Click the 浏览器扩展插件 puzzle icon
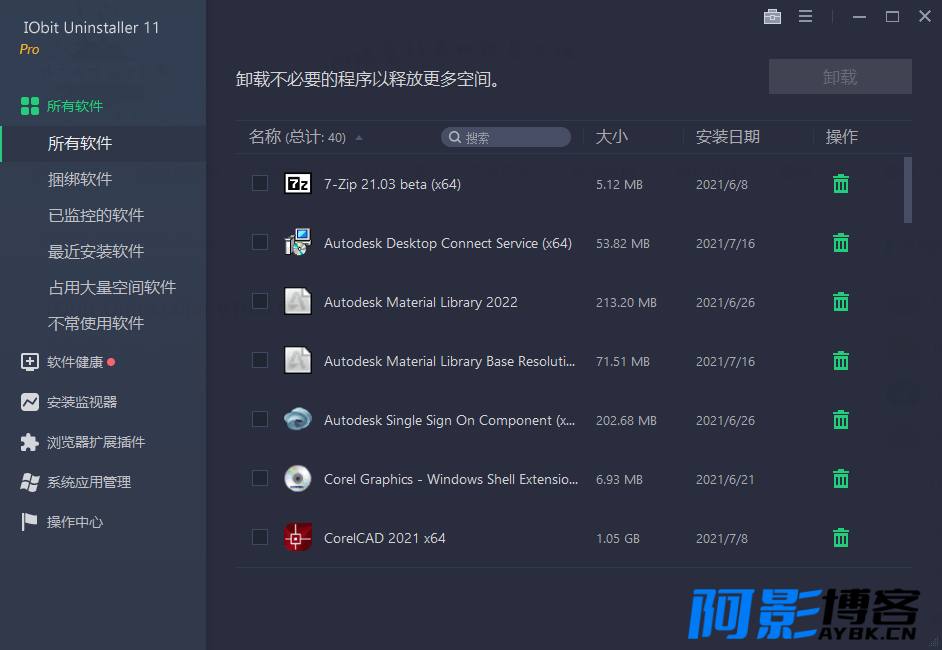Viewport: 942px width, 650px height. point(29,442)
